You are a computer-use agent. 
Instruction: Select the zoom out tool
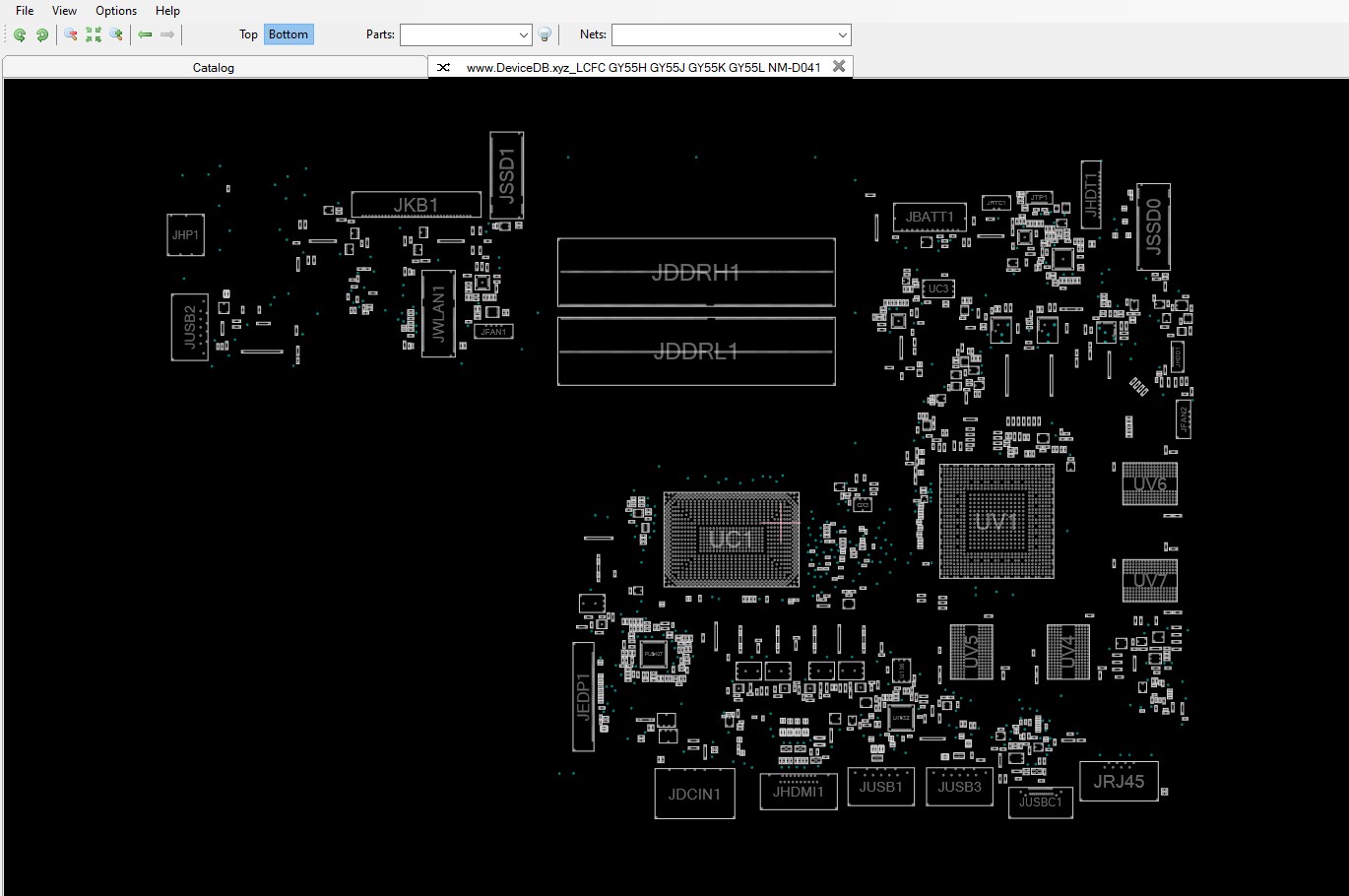70,34
